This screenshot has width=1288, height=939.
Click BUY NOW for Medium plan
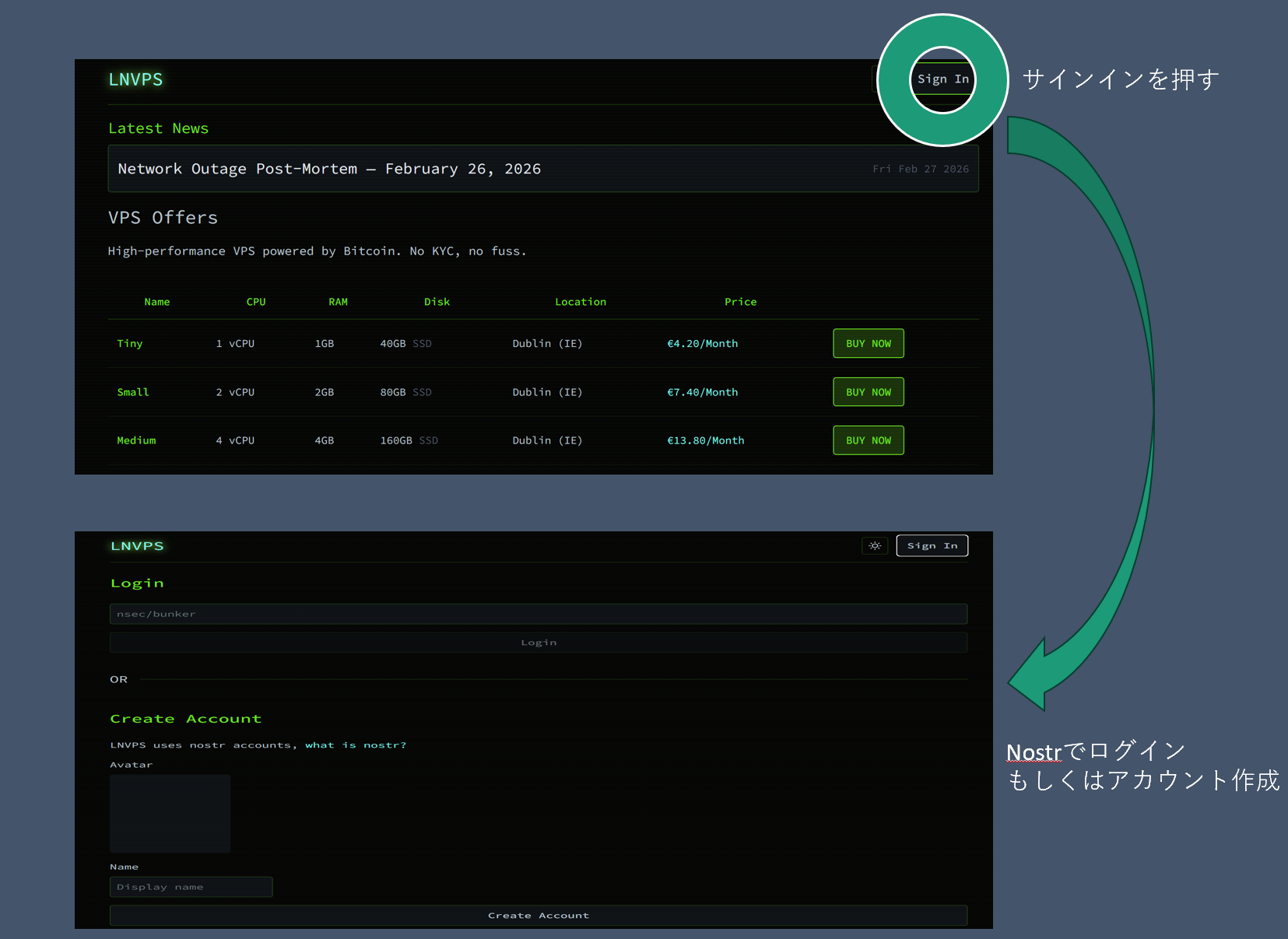coord(868,440)
